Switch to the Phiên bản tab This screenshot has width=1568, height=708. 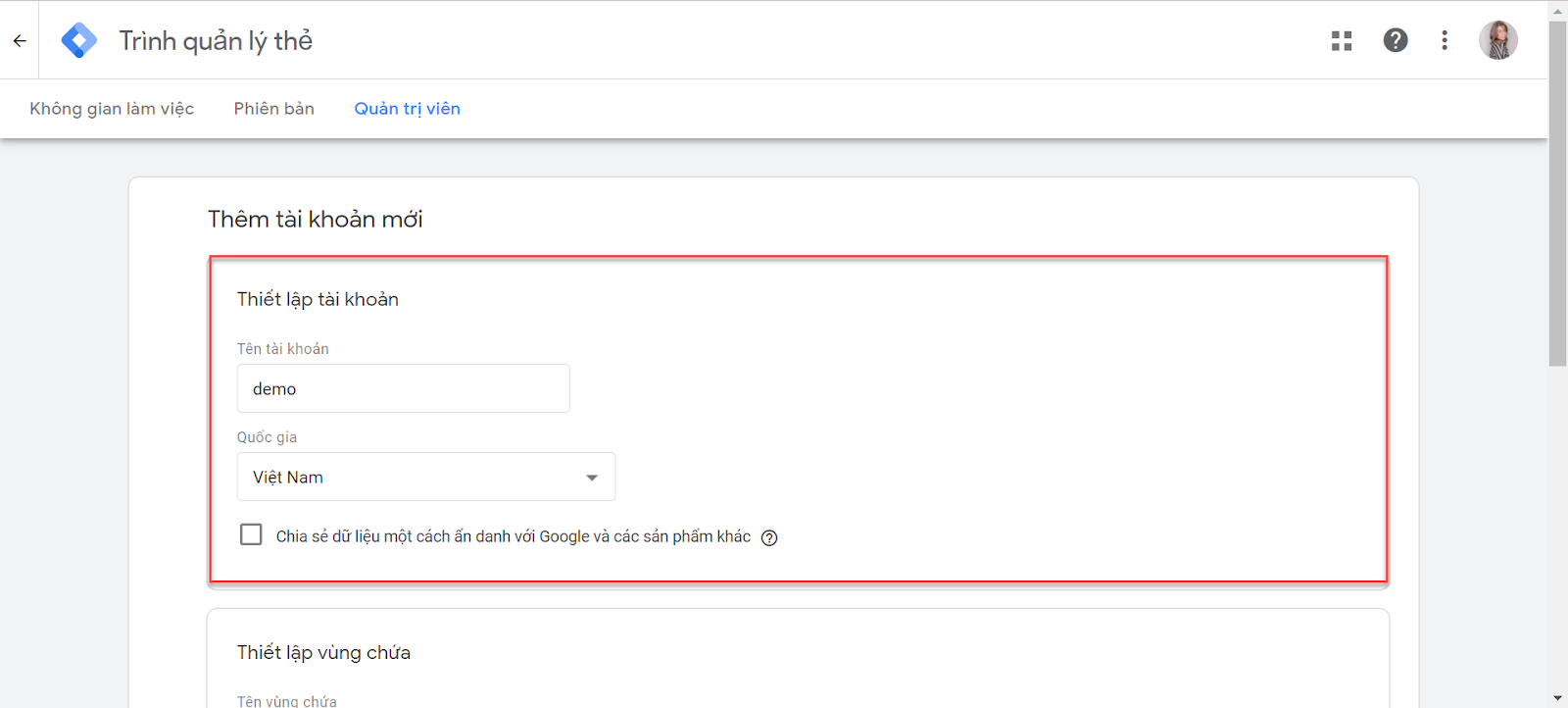pyautogui.click(x=273, y=109)
